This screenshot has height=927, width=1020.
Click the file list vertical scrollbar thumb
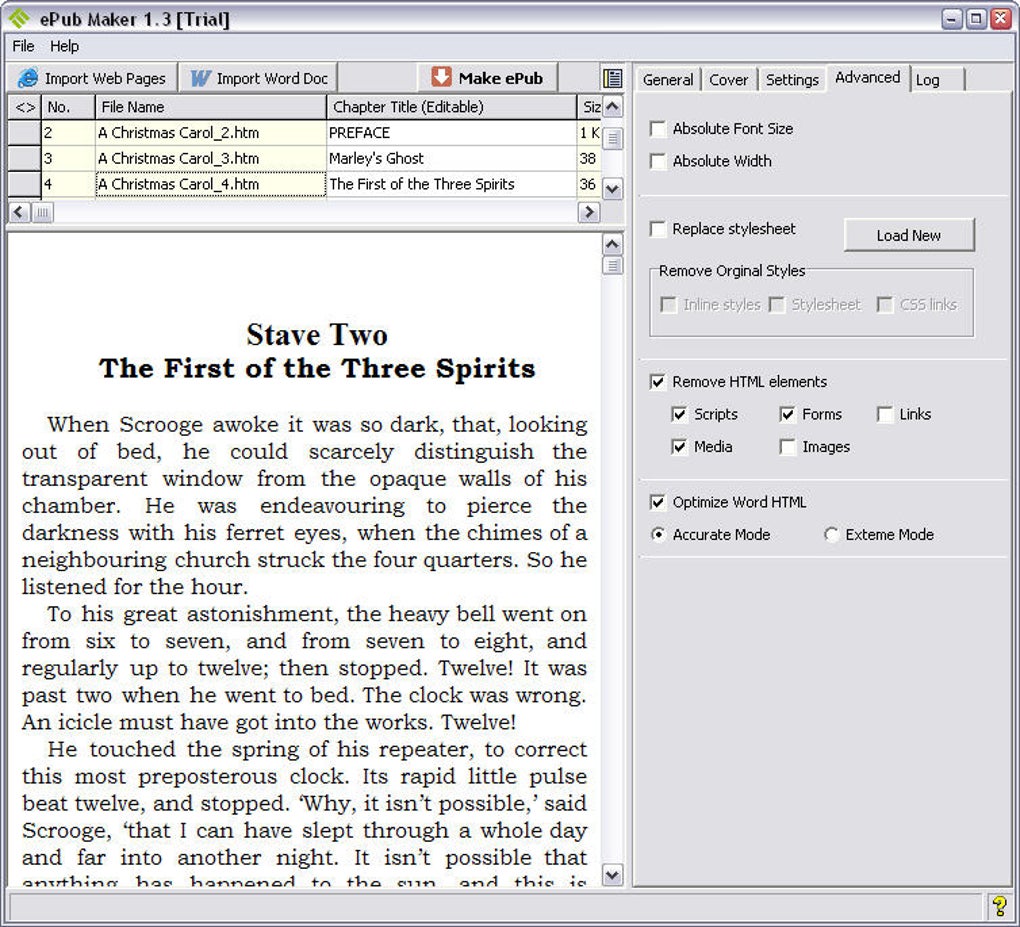612,139
